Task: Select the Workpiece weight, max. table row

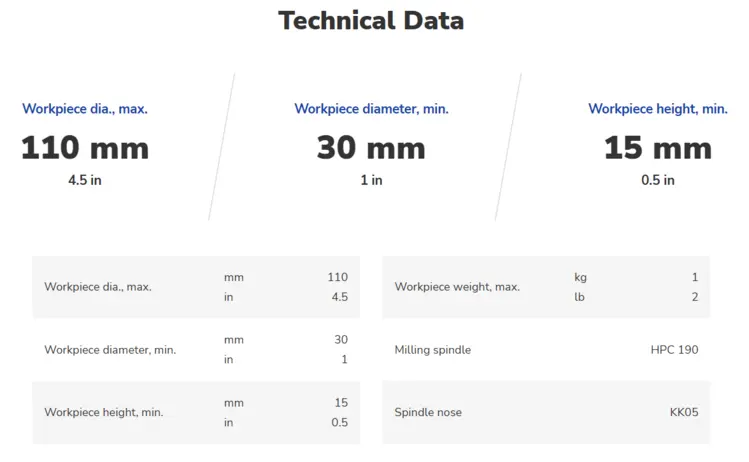Action: (546, 287)
